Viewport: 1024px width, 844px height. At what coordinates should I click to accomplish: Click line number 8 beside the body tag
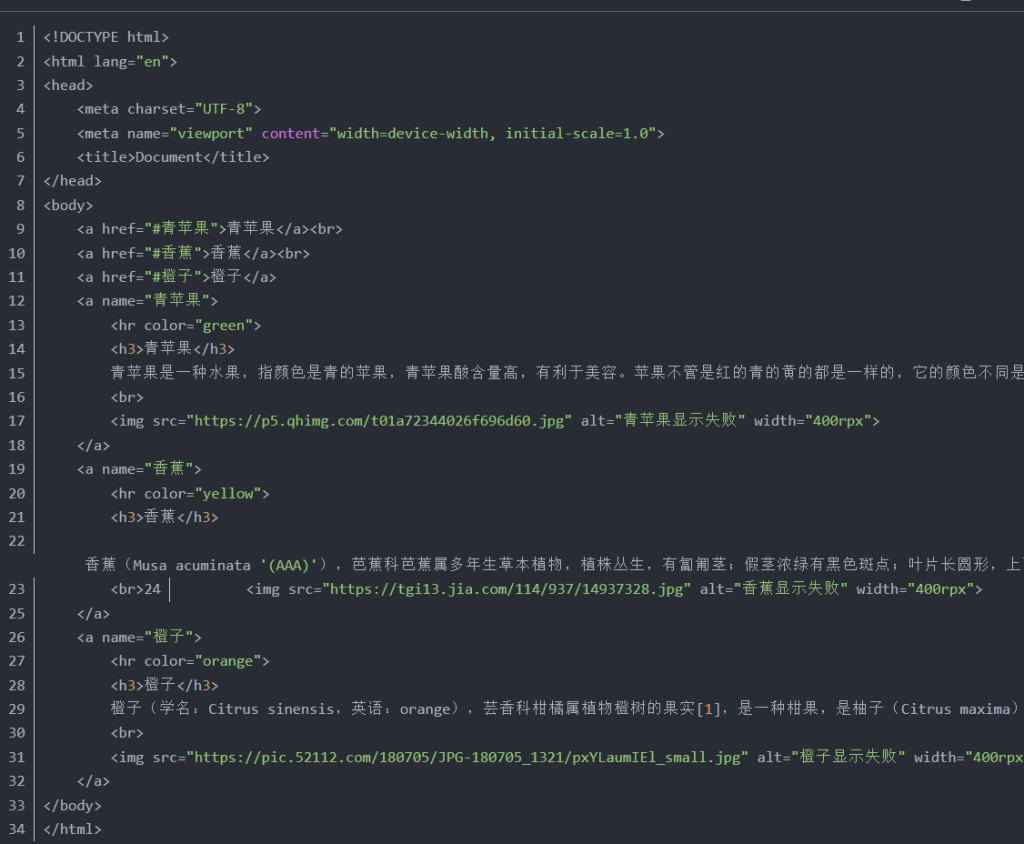tap(20, 205)
